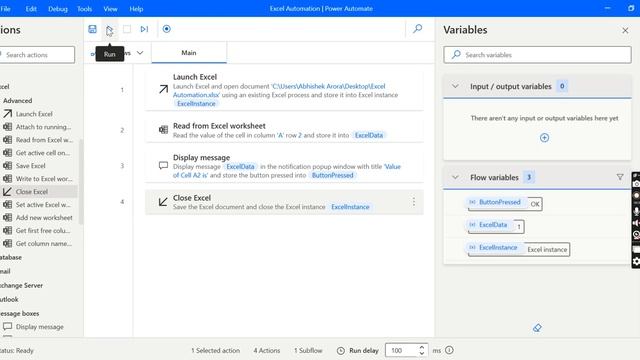Pick Add new worksheet action
The height and width of the screenshot is (360, 640).
39,218
